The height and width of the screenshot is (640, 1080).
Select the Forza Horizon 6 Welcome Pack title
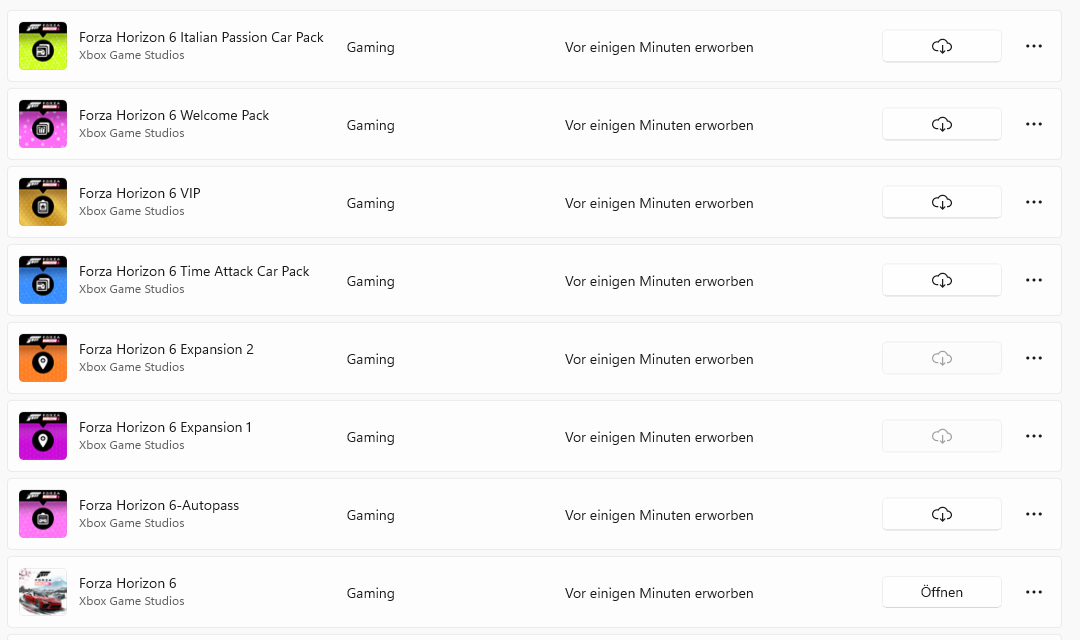click(174, 115)
